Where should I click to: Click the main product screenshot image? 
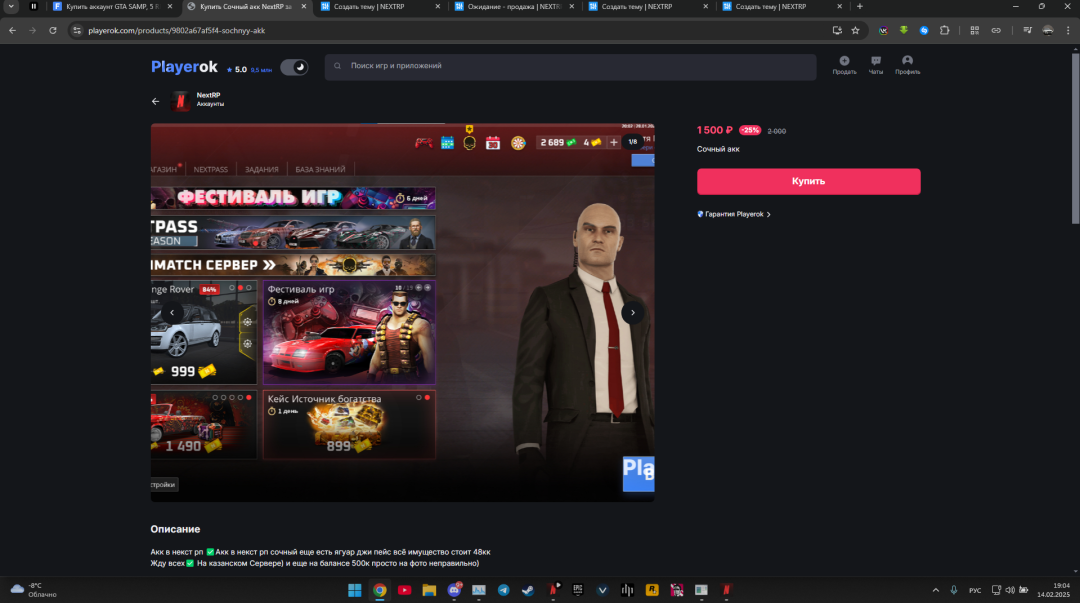[x=402, y=313]
